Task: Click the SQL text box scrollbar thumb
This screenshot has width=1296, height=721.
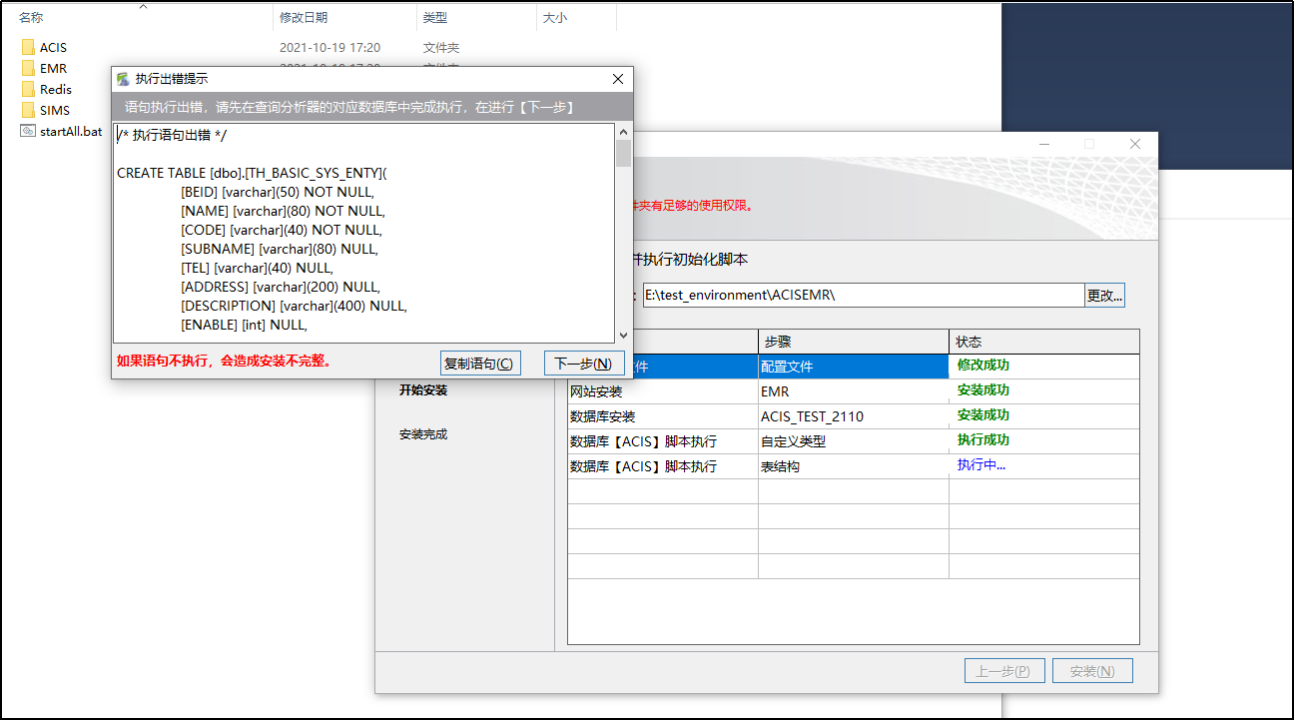Action: 623,153
